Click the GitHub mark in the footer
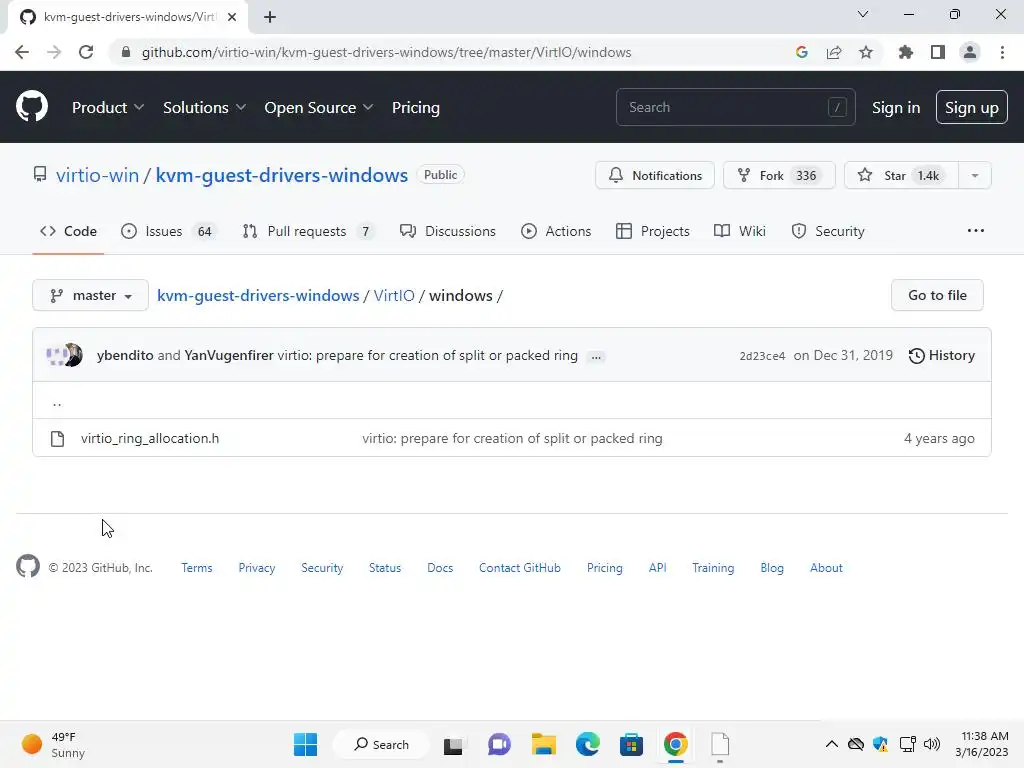Image resolution: width=1024 pixels, height=768 pixels. point(27,566)
